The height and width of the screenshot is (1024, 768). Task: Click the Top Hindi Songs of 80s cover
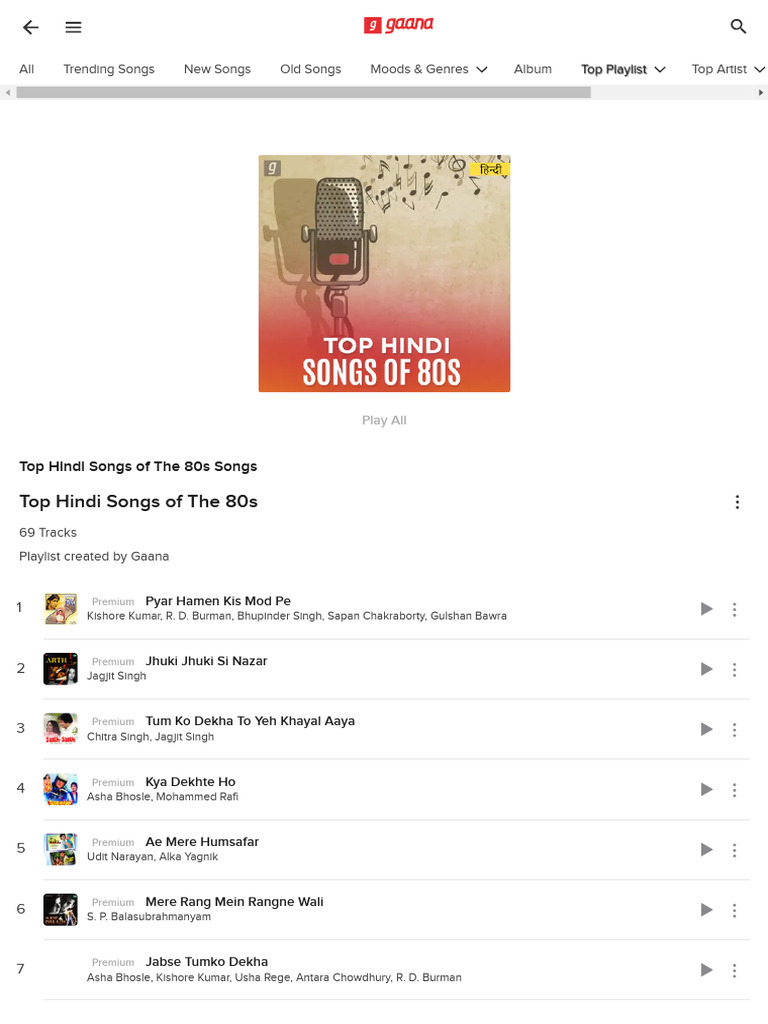384,273
